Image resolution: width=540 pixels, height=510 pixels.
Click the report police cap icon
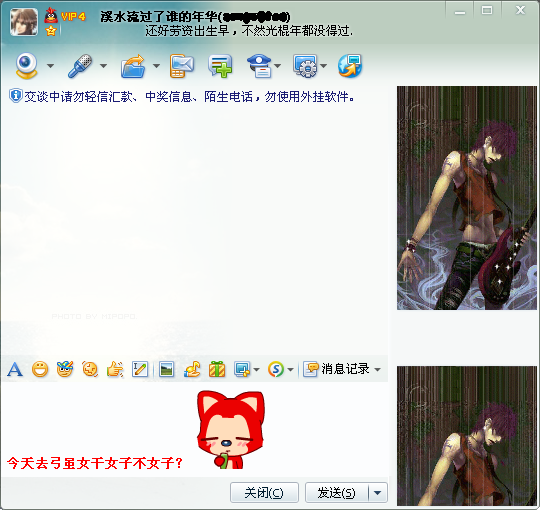coord(260,66)
